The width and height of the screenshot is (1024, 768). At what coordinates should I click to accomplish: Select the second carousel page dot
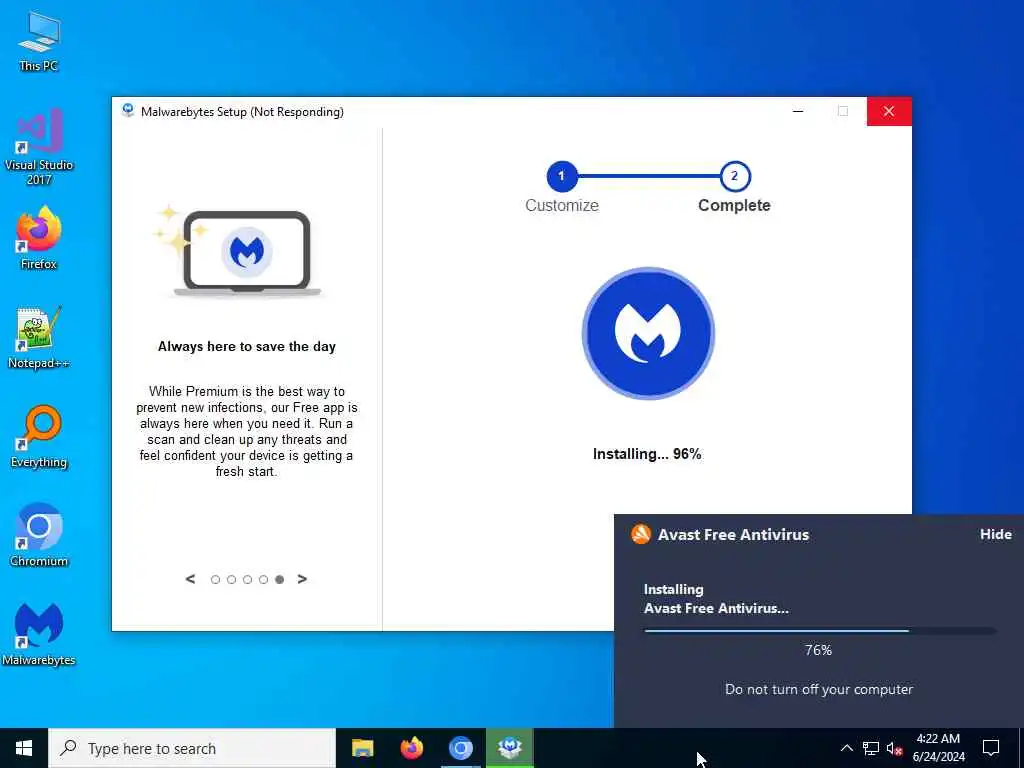pos(231,579)
